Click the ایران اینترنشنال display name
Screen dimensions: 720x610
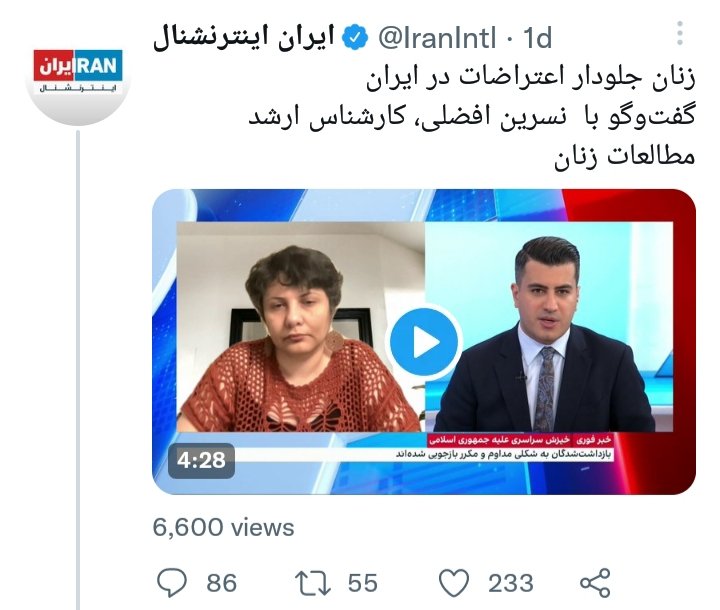[x=244, y=38]
